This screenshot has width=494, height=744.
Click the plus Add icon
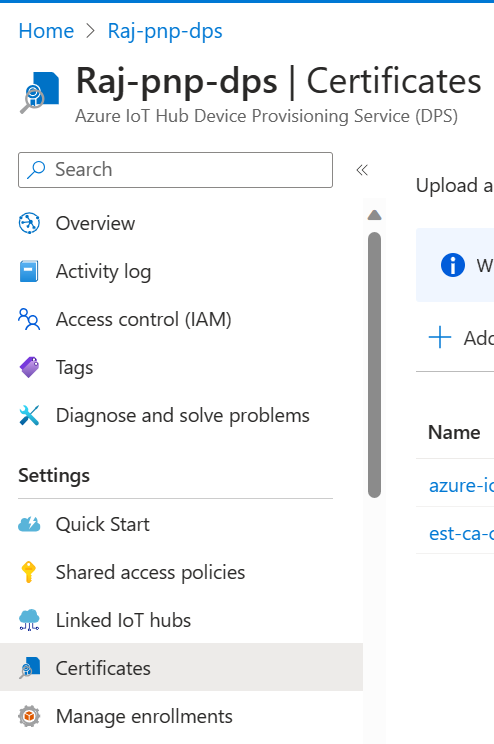click(x=440, y=337)
